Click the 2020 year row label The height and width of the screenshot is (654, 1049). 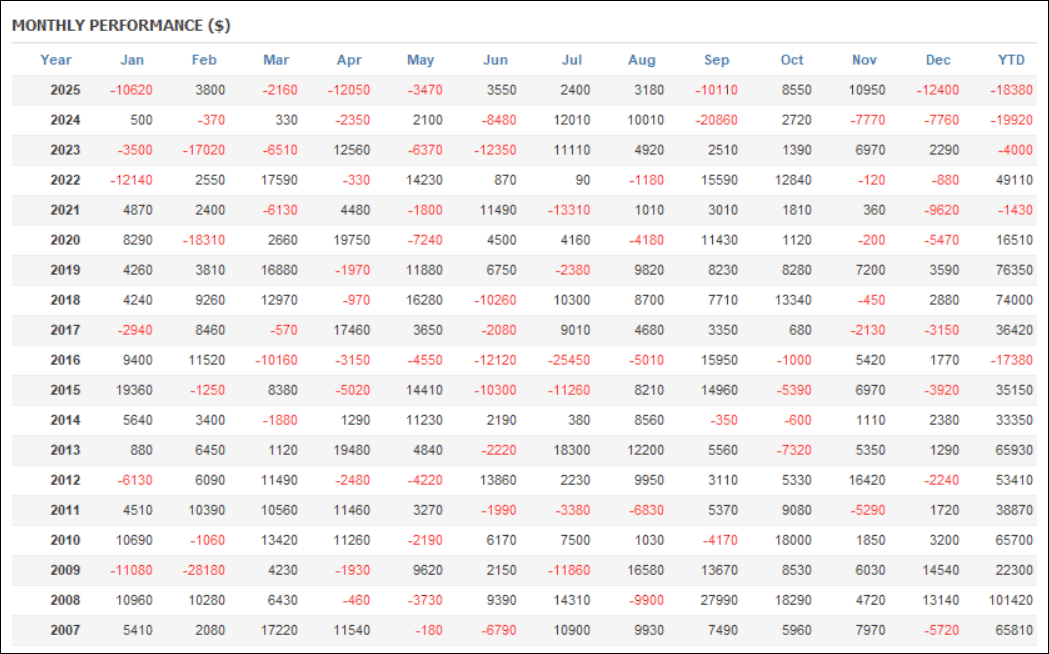click(x=65, y=240)
